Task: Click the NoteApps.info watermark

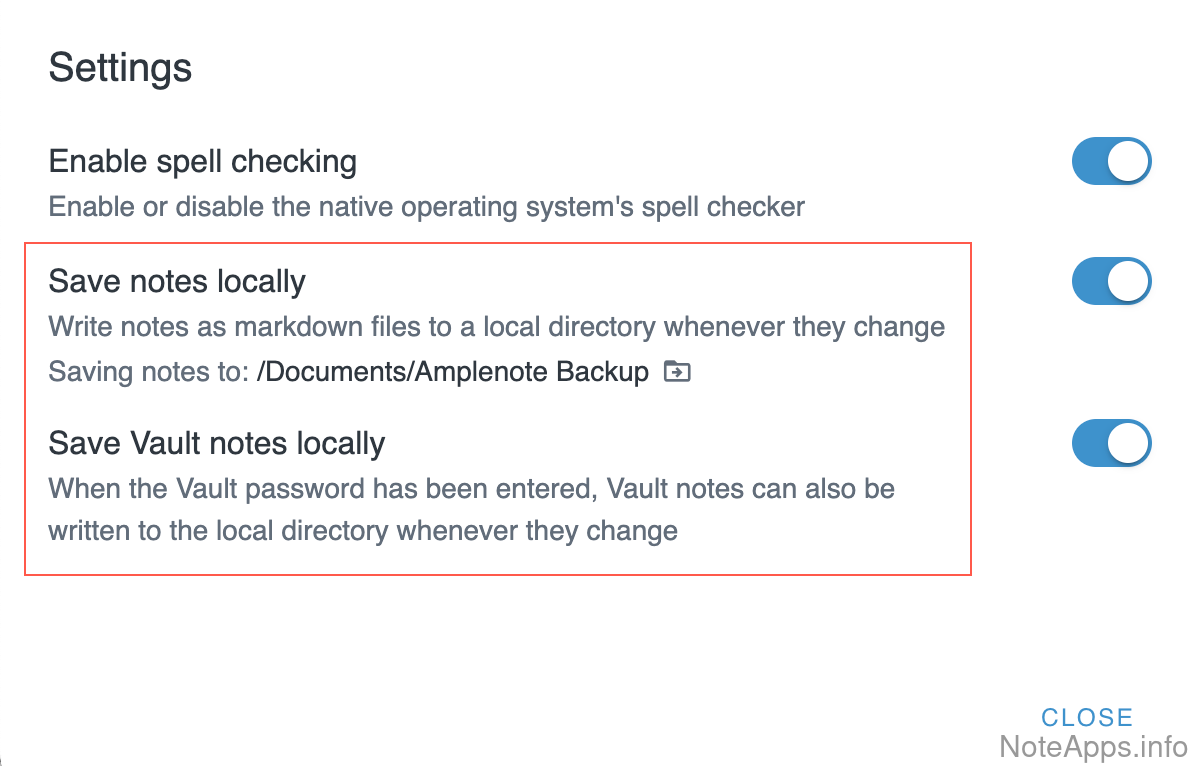Action: tap(1093, 746)
